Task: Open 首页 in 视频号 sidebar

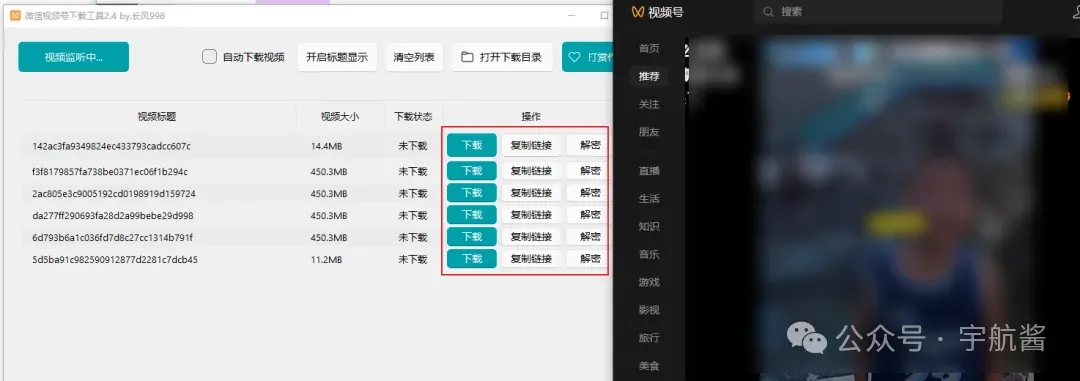Action: [649, 48]
